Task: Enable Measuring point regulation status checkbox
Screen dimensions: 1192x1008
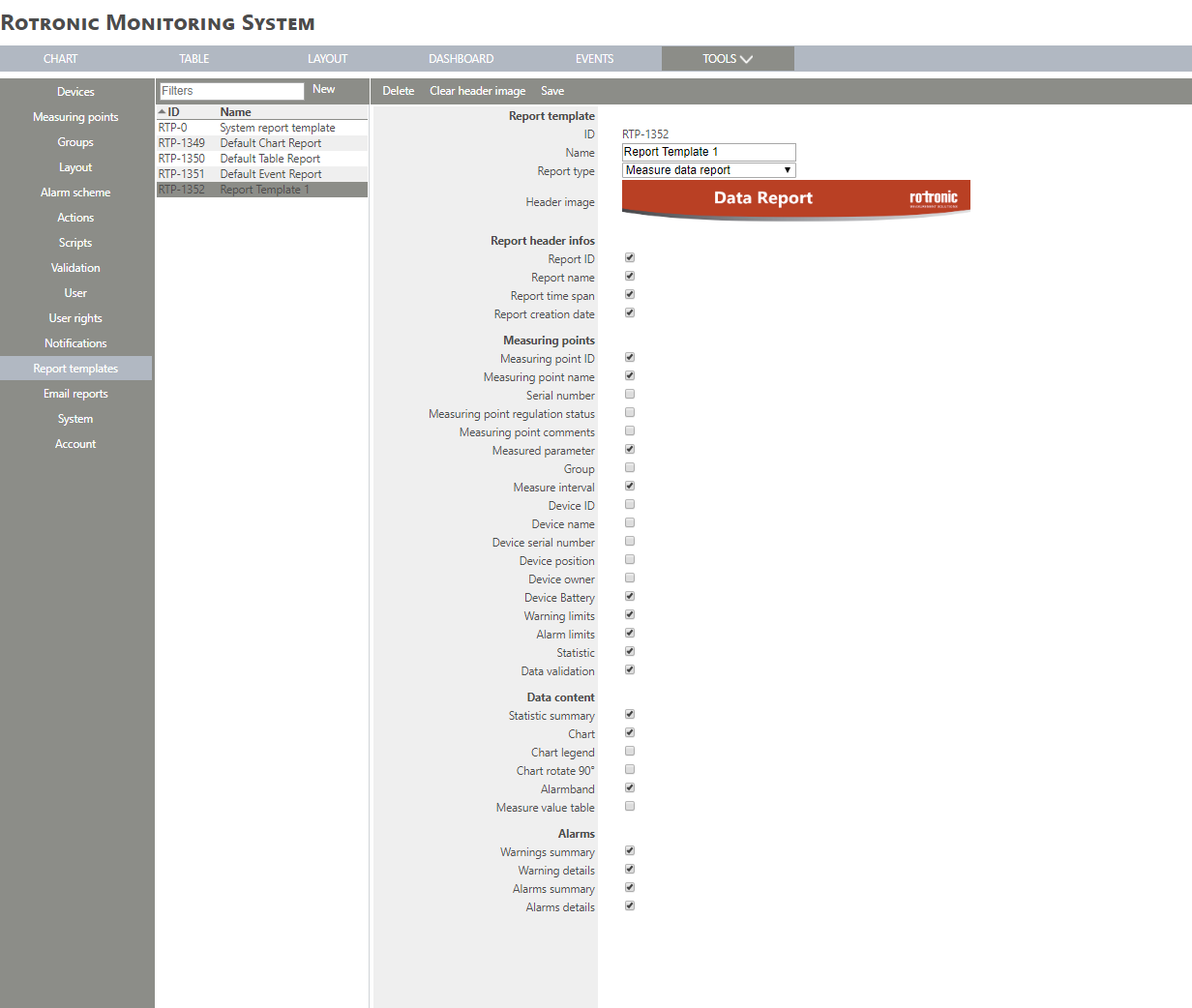Action: pos(630,412)
